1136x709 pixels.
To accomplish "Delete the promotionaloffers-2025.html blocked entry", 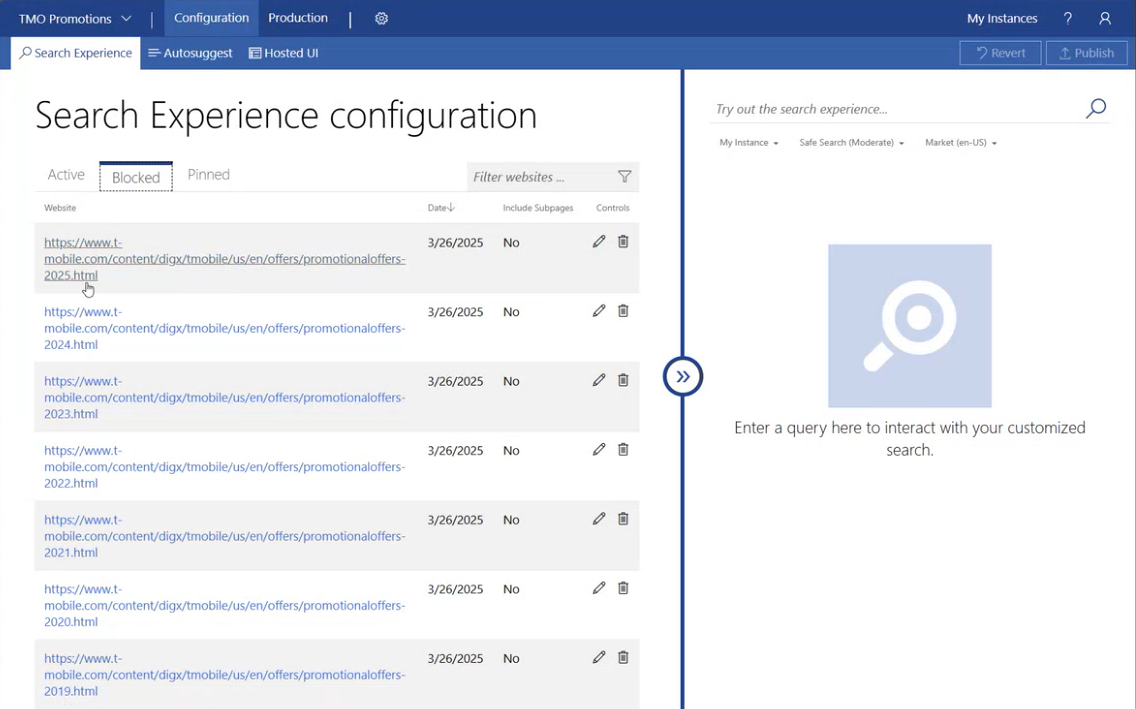I will 623,242.
